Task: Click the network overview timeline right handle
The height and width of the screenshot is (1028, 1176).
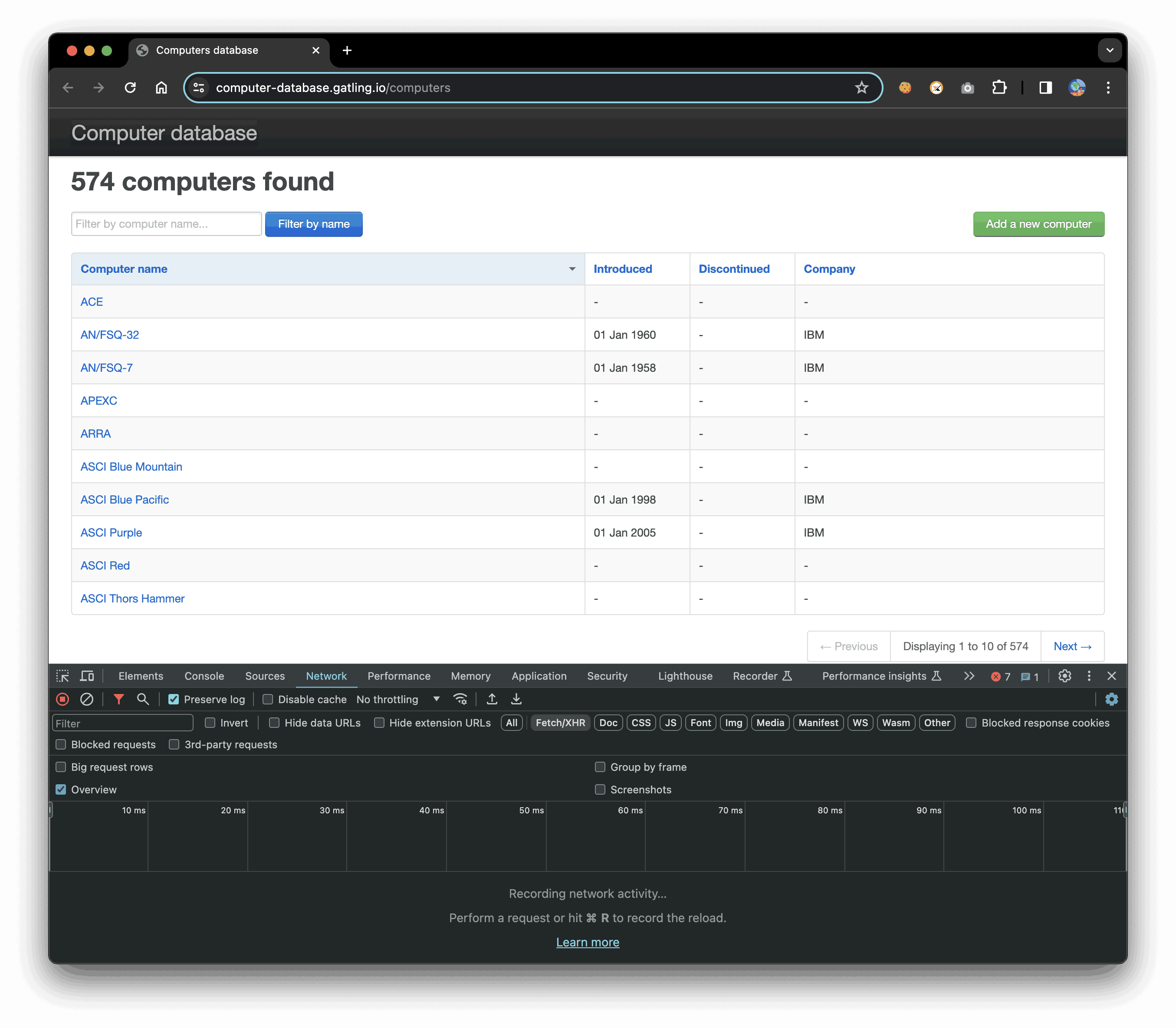Action: point(1125,810)
